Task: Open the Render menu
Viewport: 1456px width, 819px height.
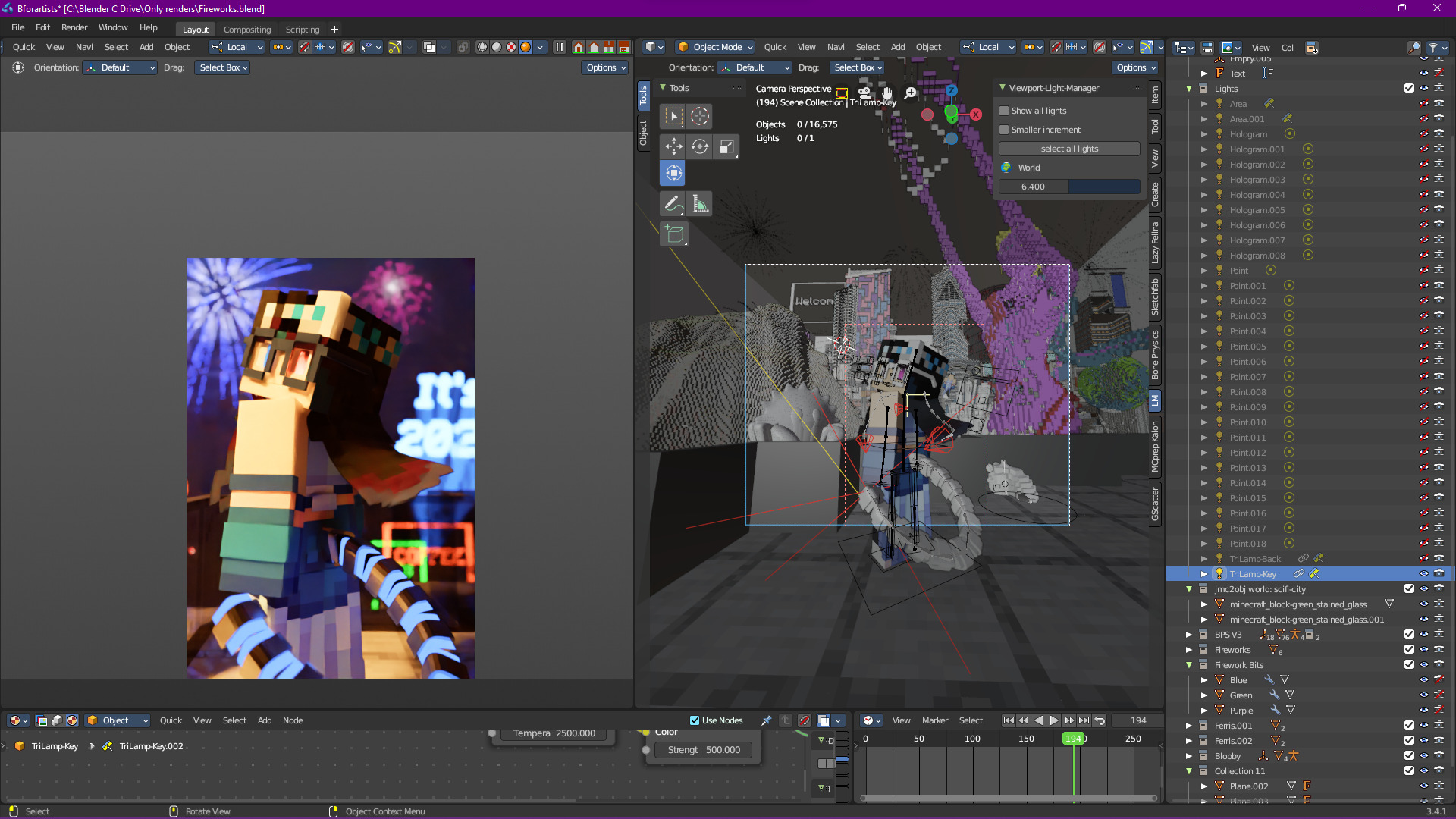Action: (x=74, y=27)
